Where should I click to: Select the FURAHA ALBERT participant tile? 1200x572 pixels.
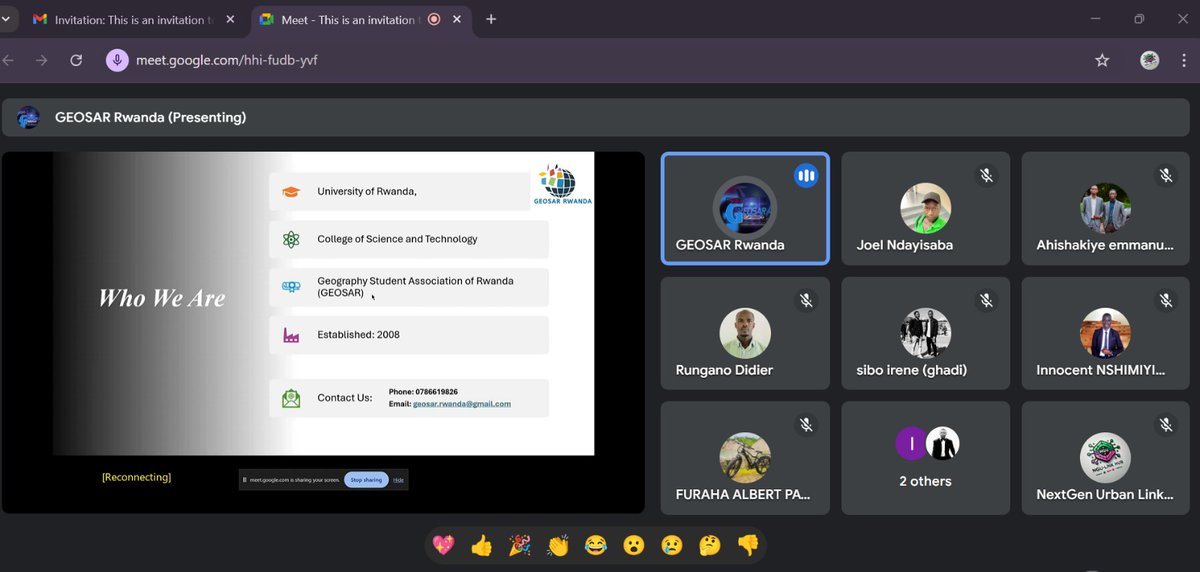[x=745, y=458]
